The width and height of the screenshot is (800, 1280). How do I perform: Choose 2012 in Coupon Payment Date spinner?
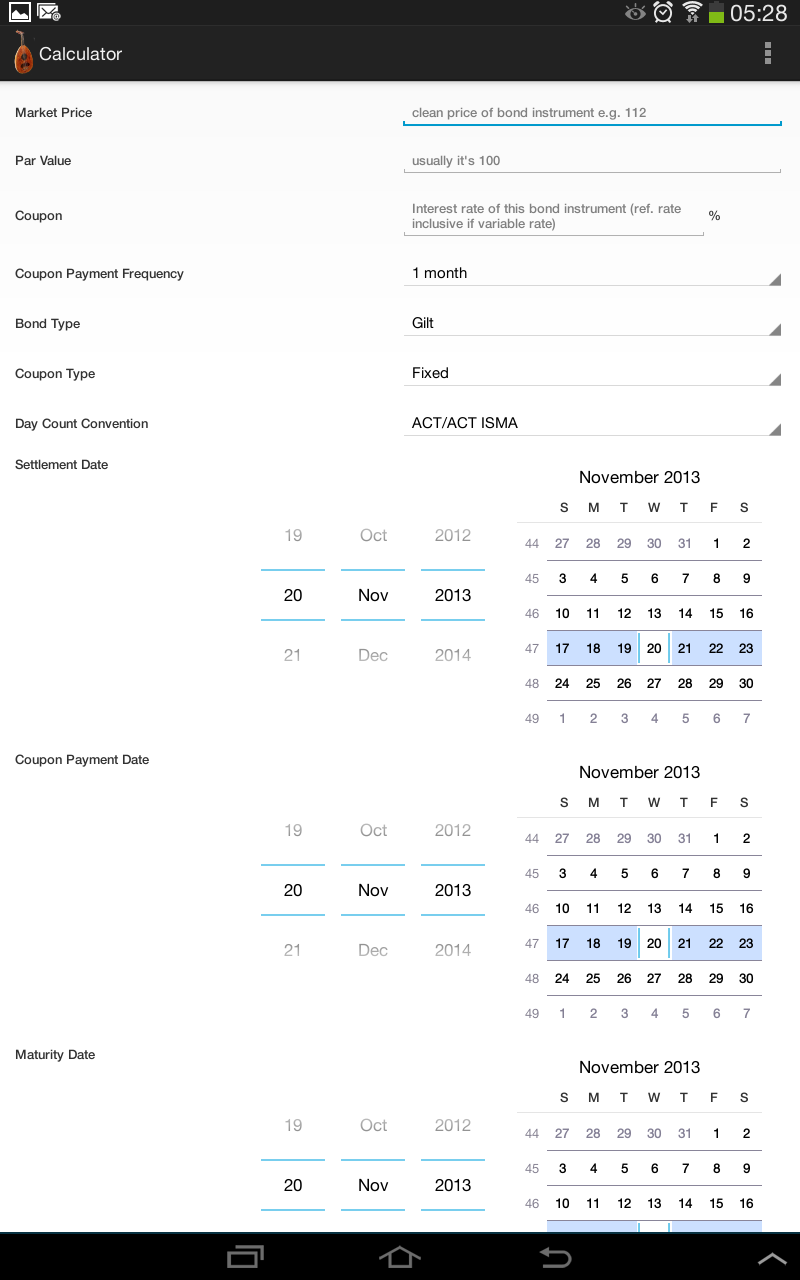(453, 830)
